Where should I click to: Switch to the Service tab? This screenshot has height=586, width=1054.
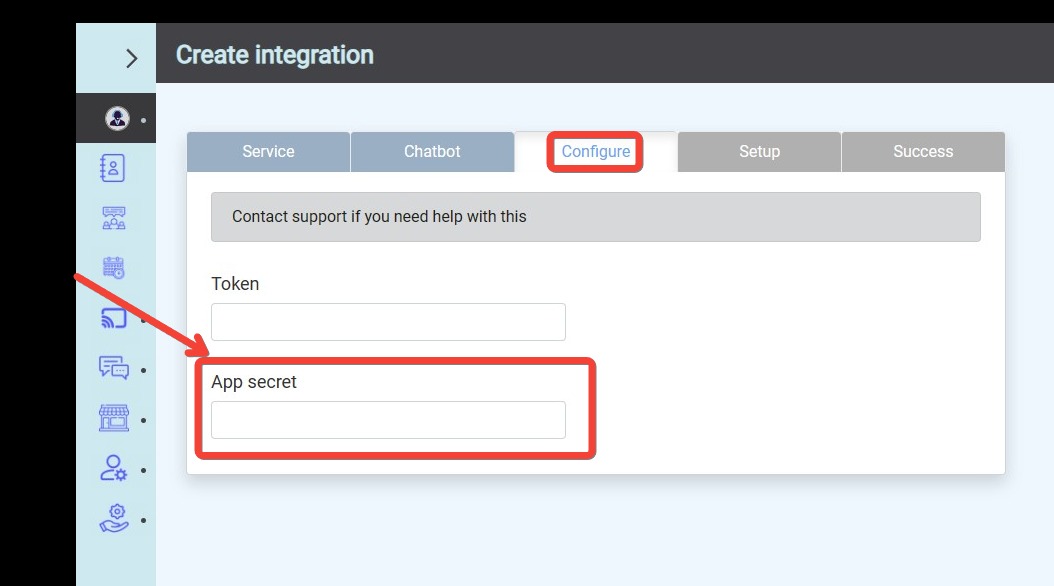coord(268,152)
